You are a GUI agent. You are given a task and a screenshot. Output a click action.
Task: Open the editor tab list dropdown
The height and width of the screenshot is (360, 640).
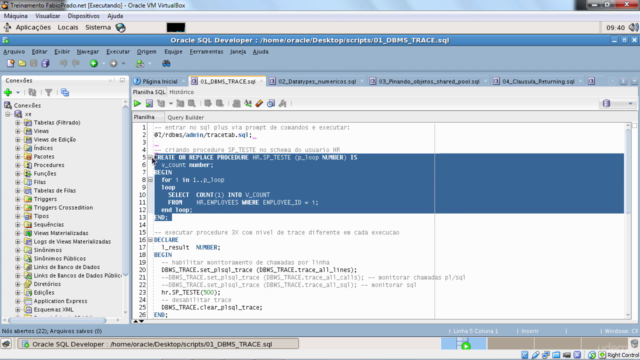point(634,81)
